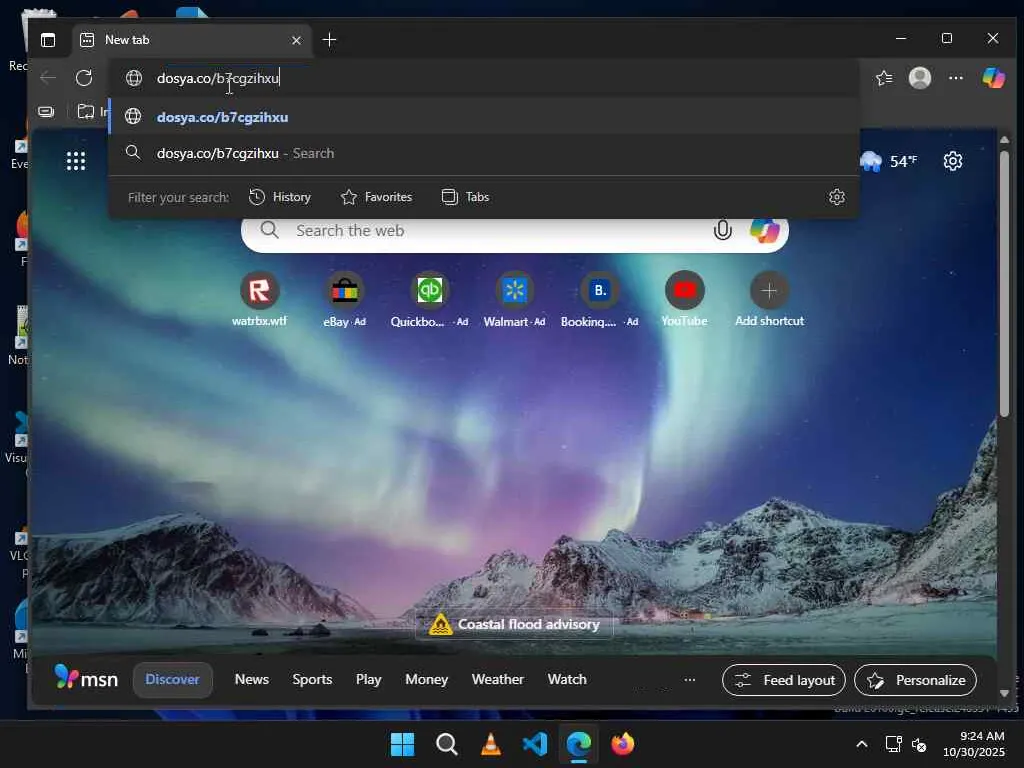Image resolution: width=1024 pixels, height=768 pixels.
Task: Open new tab page settings gear
Action: point(953,161)
